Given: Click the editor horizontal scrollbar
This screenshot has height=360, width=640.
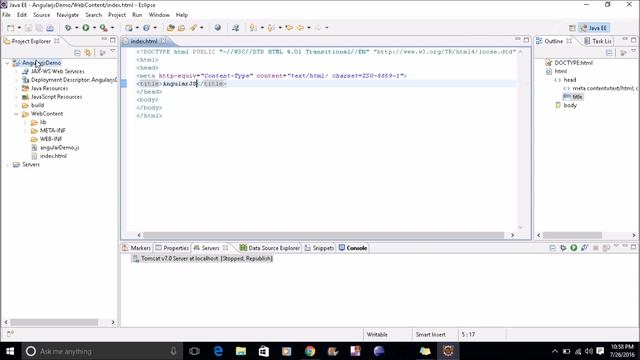Looking at the screenshot, I should tap(323, 235).
